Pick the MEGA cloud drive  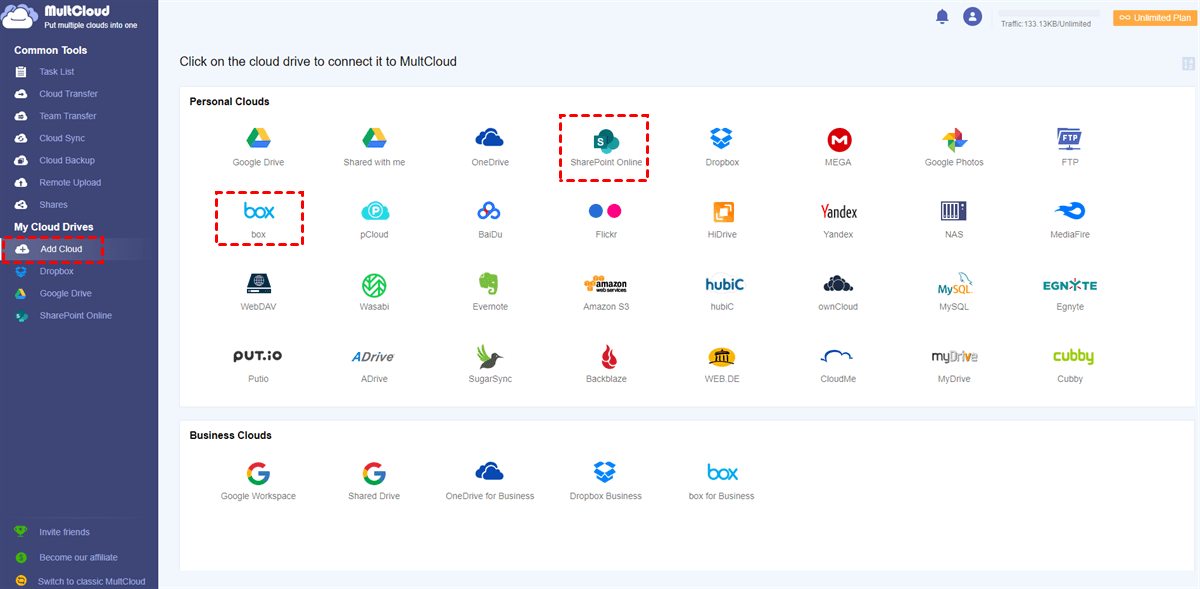tap(838, 146)
